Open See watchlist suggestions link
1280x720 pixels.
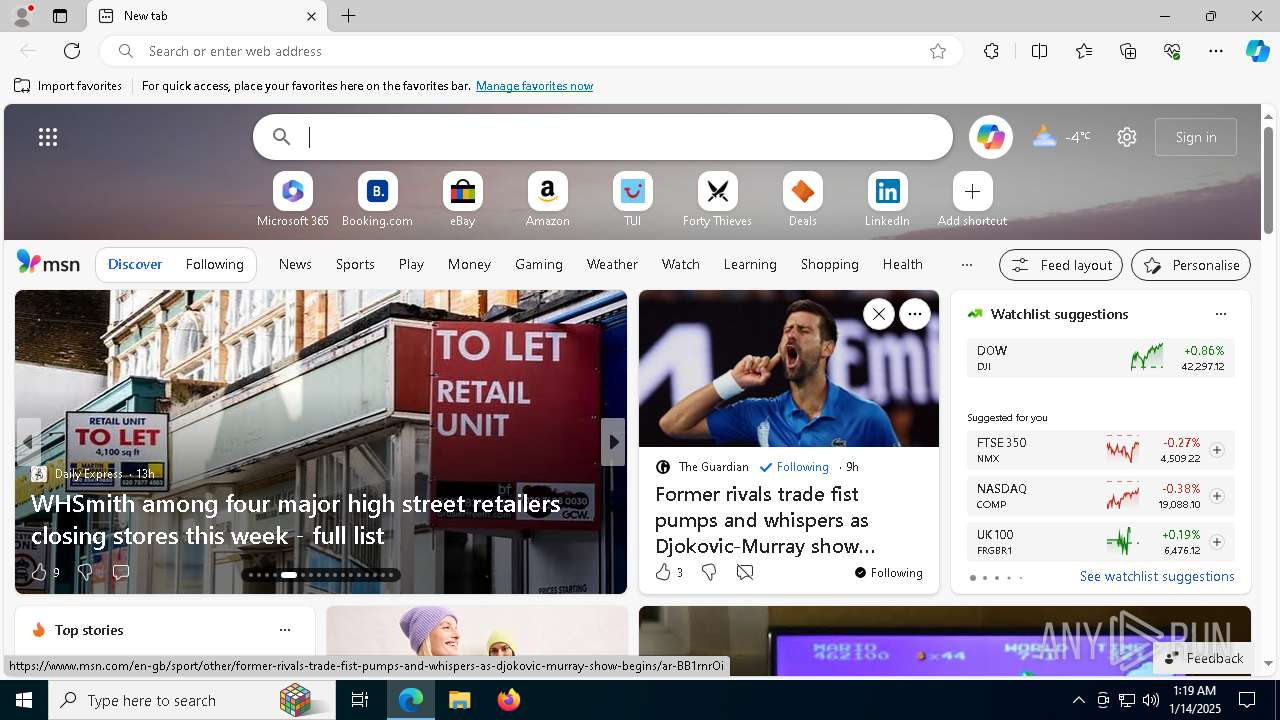click(1157, 576)
